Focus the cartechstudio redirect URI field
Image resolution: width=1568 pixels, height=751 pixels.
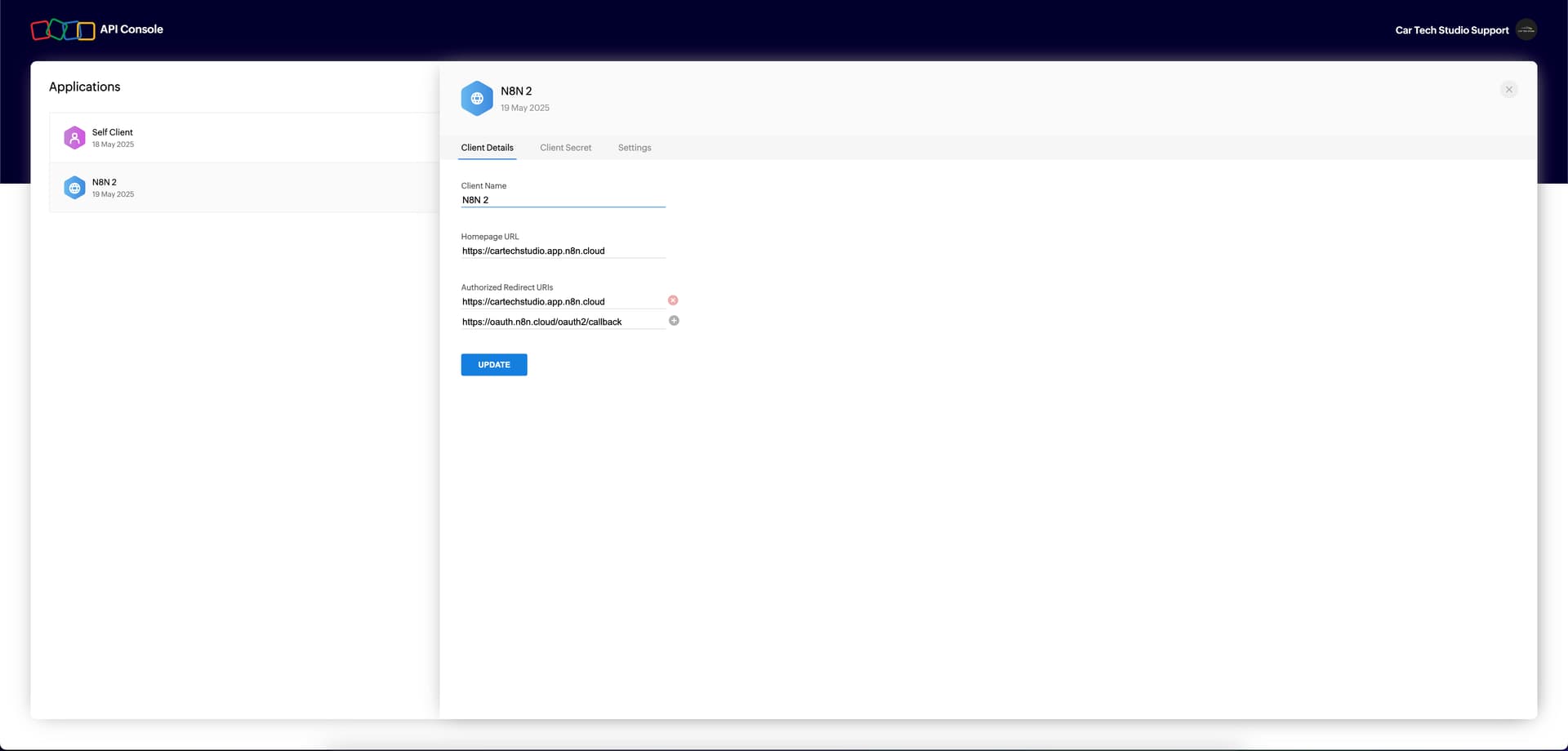563,302
